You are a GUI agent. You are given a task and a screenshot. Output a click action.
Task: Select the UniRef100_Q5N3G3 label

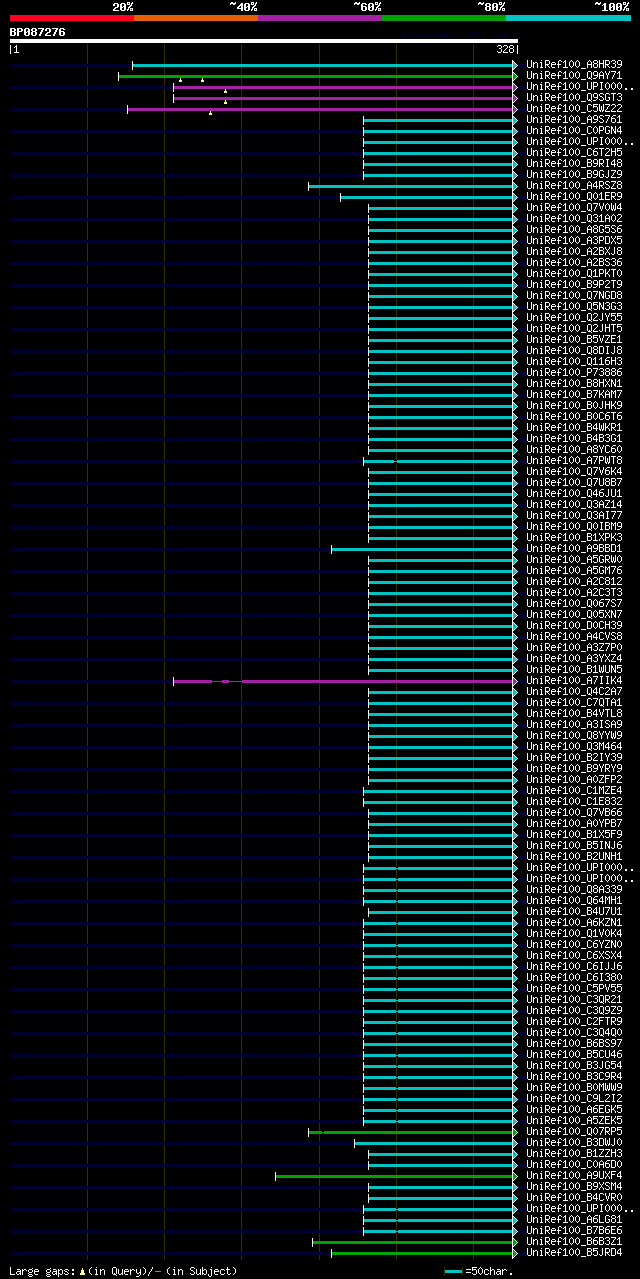(x=574, y=306)
